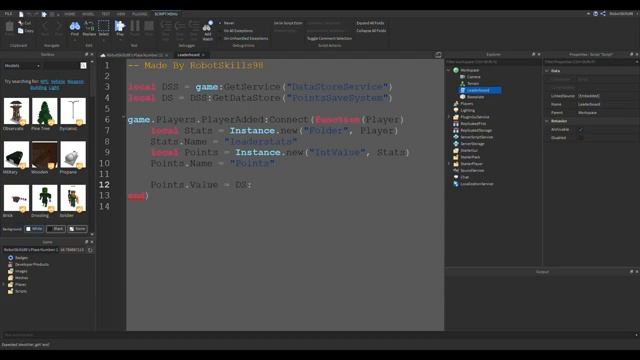Click the Name value Leaderboard in Properties
Screen dimensions: 640x360
pyautogui.click(x=589, y=104)
